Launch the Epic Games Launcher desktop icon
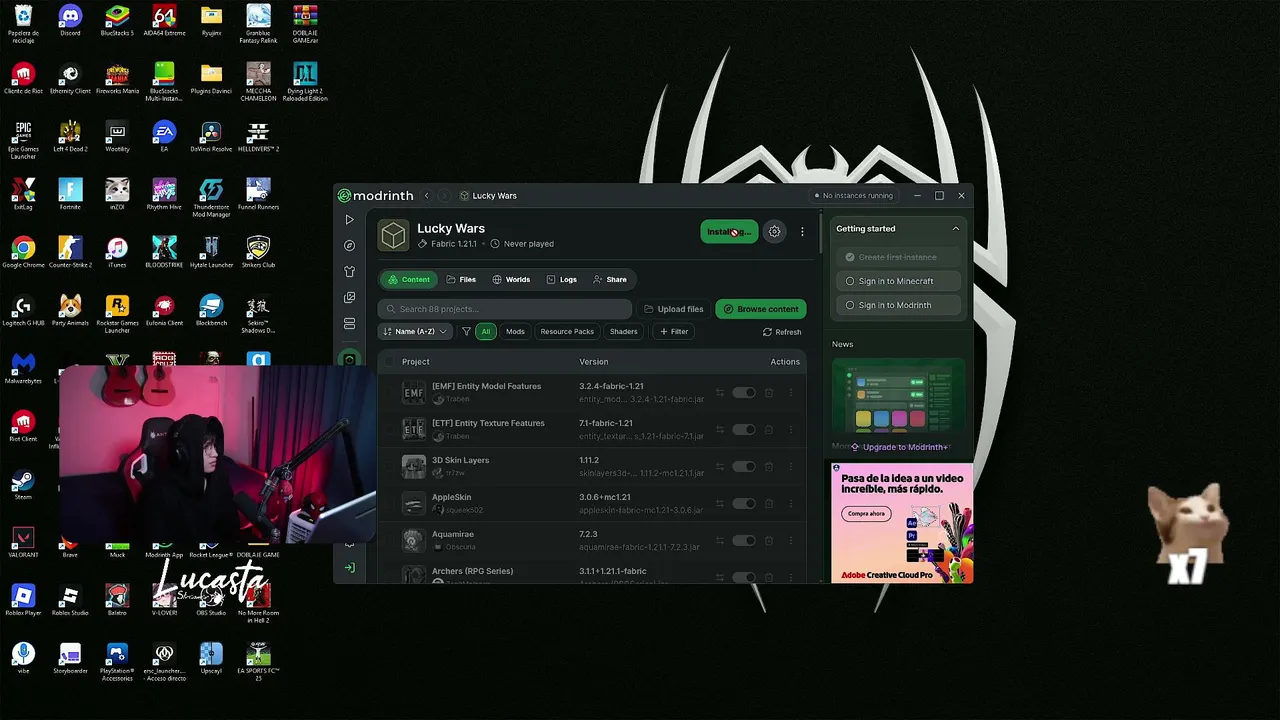The width and height of the screenshot is (1280, 720). [x=23, y=140]
